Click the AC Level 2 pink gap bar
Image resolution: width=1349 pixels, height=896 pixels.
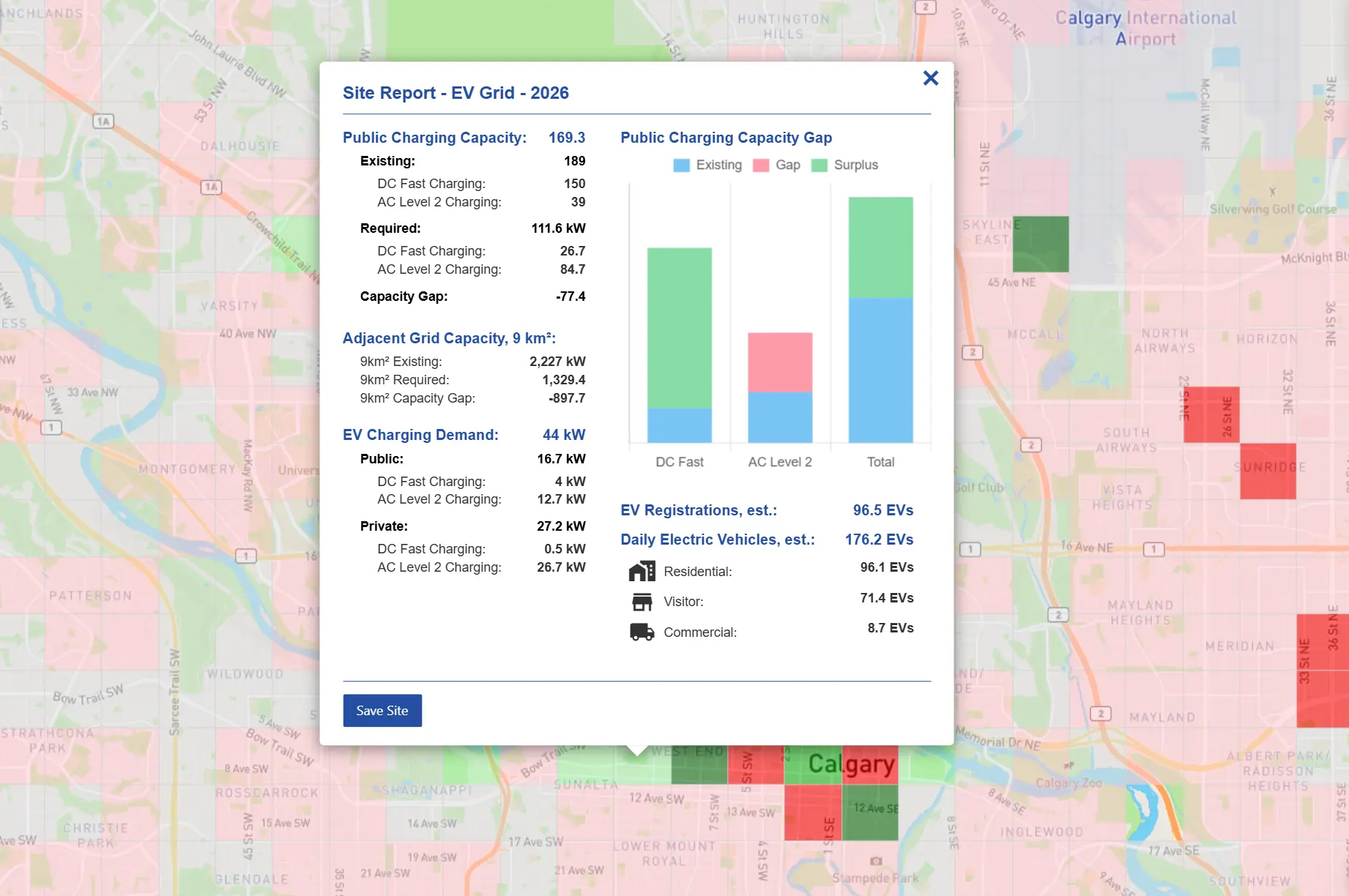click(x=780, y=362)
